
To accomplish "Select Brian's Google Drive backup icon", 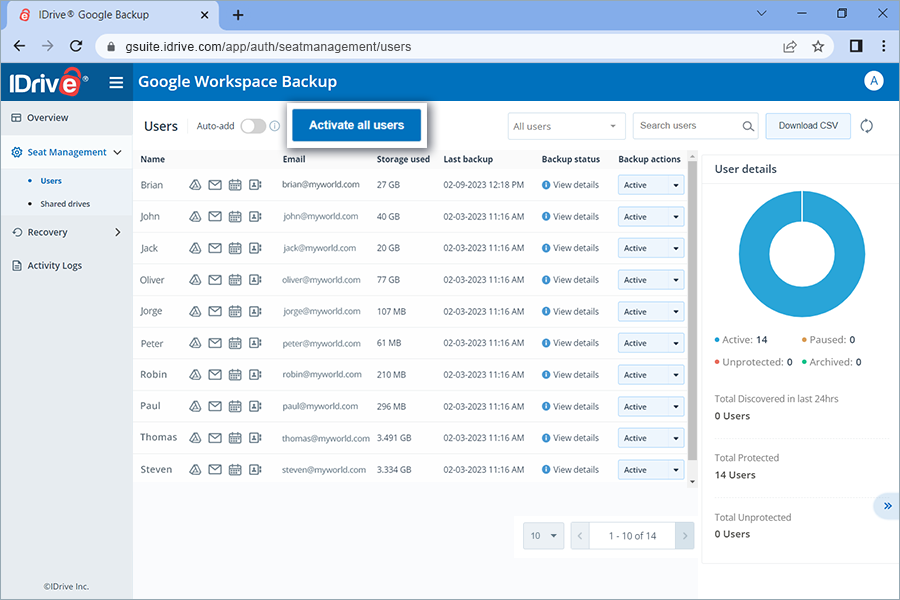I will pos(193,185).
